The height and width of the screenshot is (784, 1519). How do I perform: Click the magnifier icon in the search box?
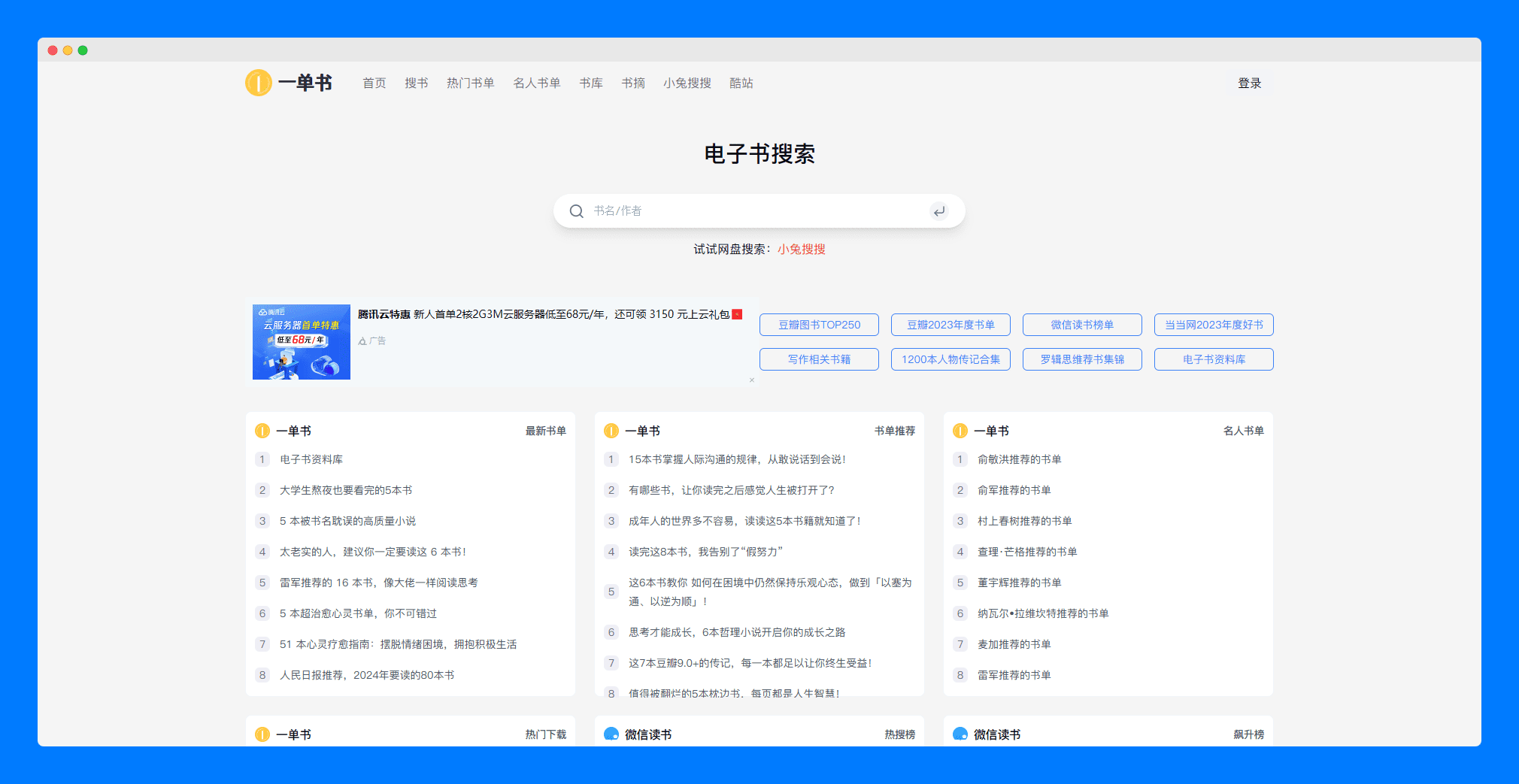click(576, 211)
